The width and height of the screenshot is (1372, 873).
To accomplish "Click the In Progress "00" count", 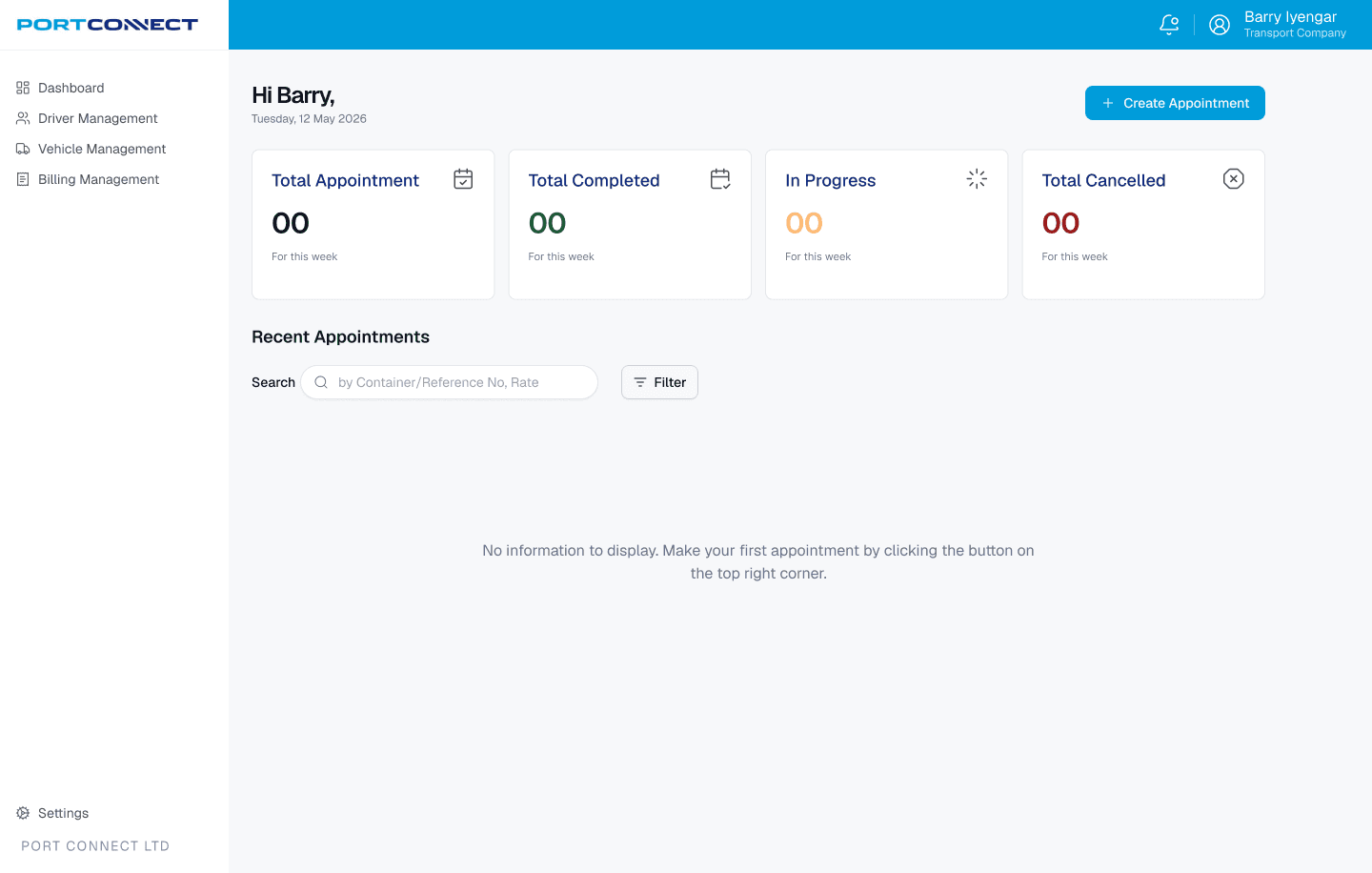I will (x=804, y=223).
